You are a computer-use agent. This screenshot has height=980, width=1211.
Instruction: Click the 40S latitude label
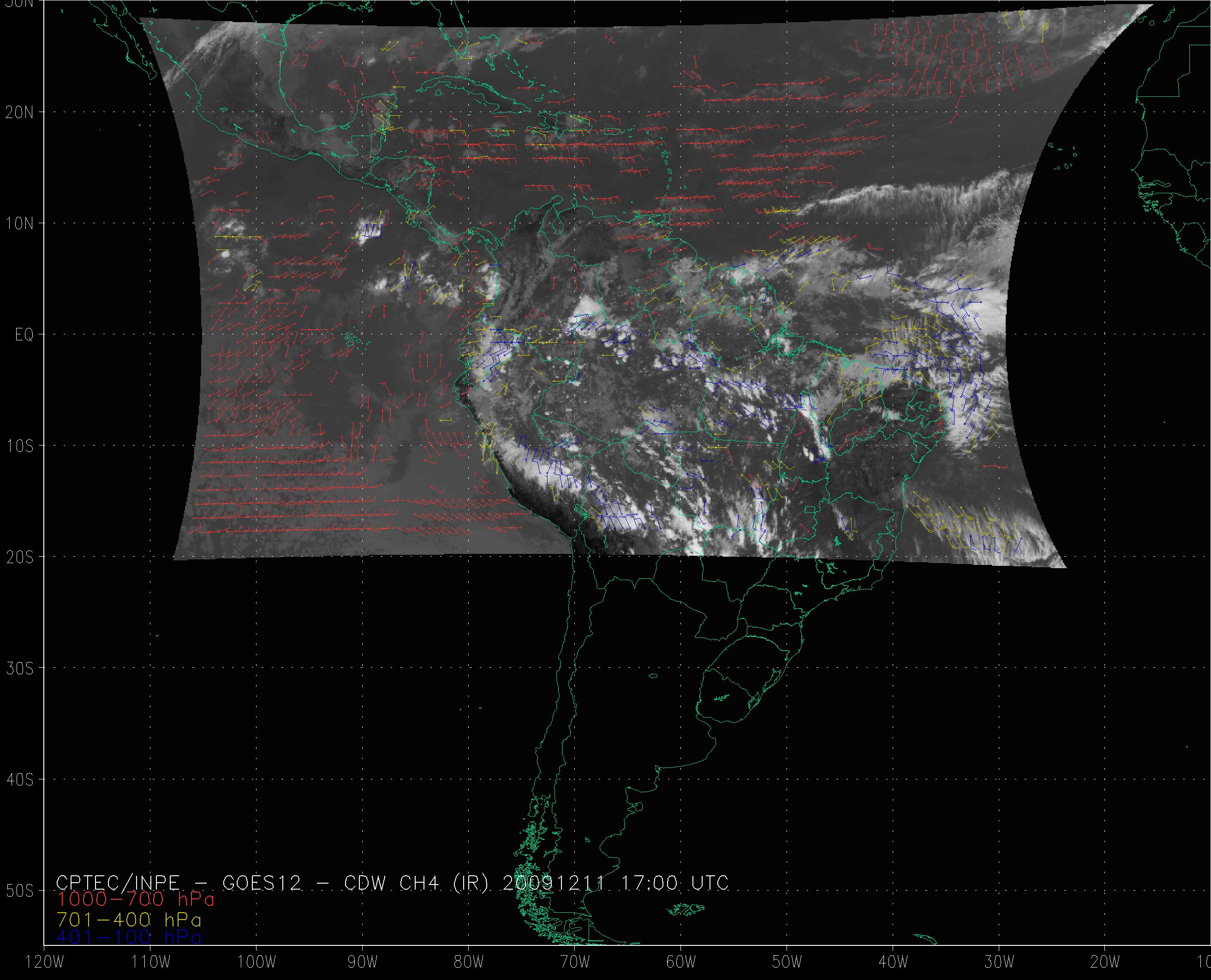(19, 780)
